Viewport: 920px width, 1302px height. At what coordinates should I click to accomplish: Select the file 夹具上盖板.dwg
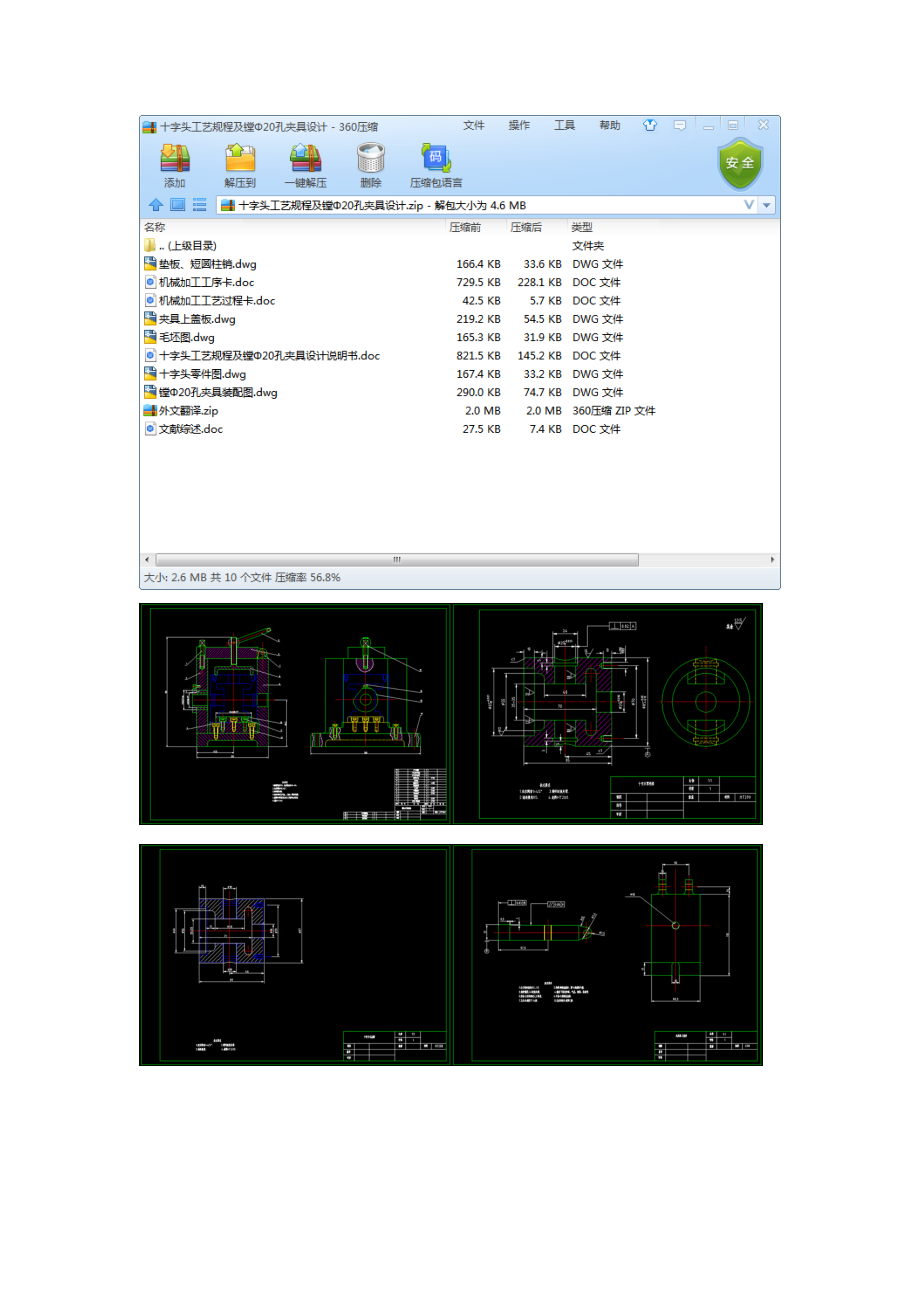coord(460,319)
